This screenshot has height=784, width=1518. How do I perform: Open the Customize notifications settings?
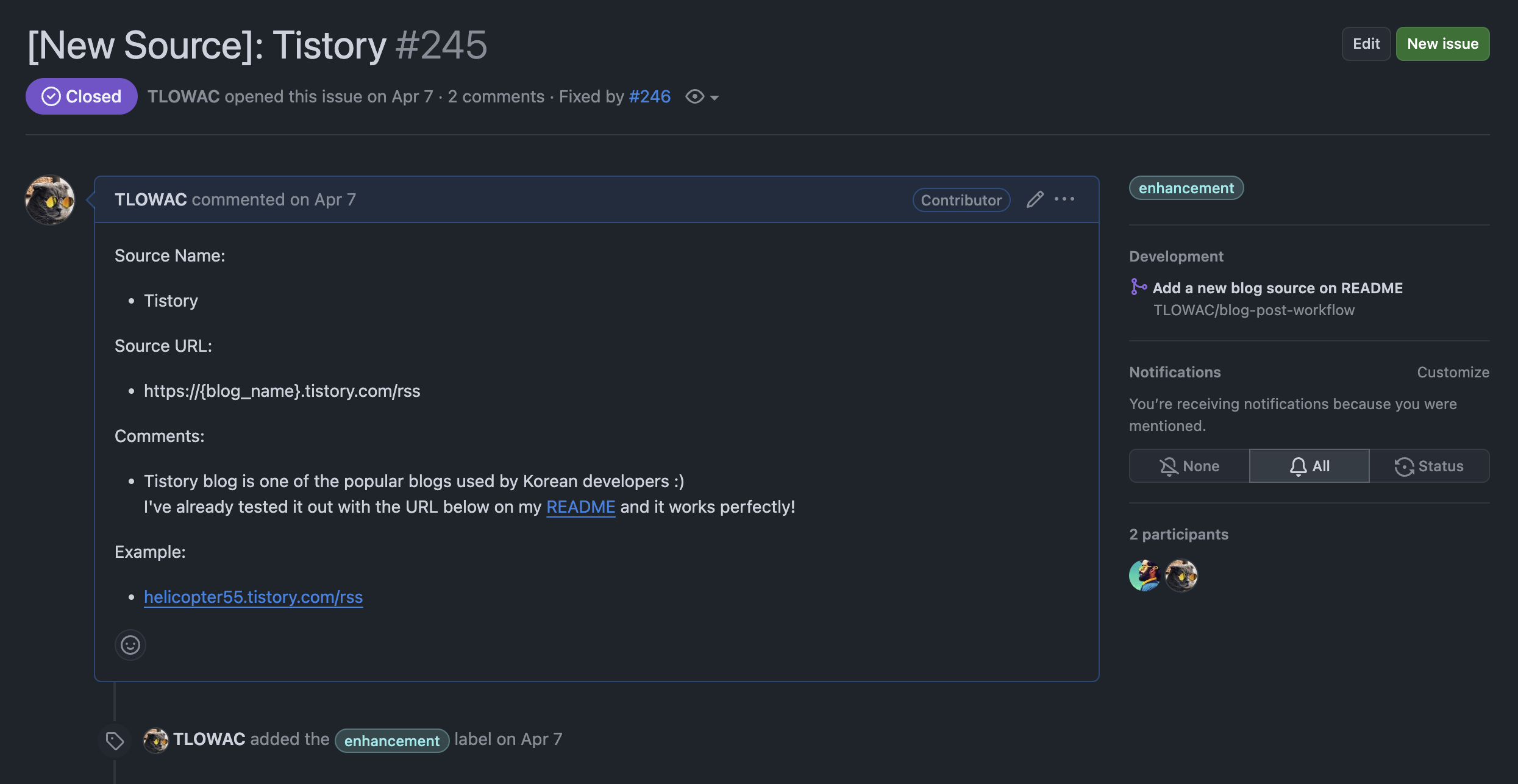click(1453, 372)
